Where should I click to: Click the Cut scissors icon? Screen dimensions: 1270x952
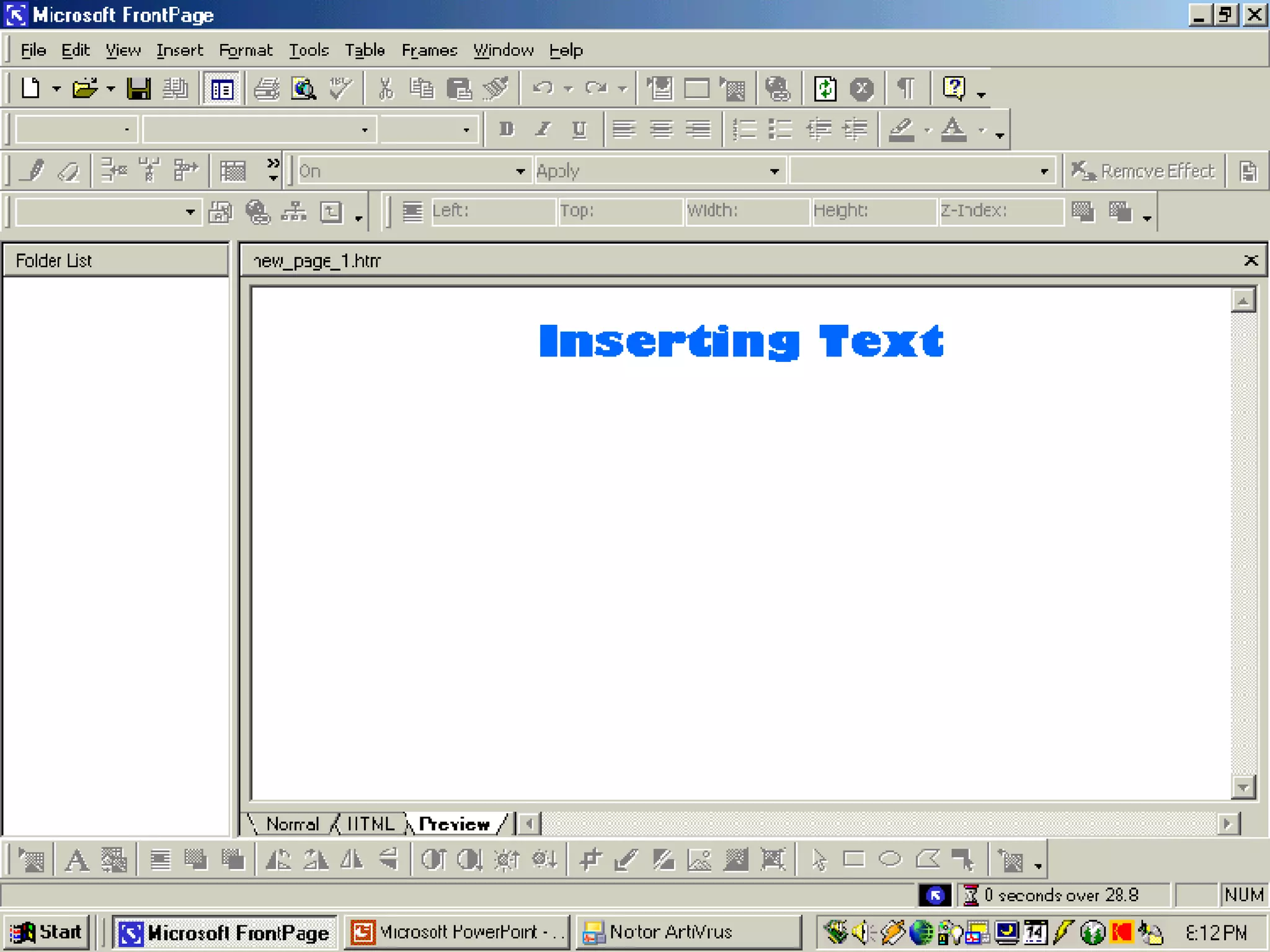[x=386, y=89]
